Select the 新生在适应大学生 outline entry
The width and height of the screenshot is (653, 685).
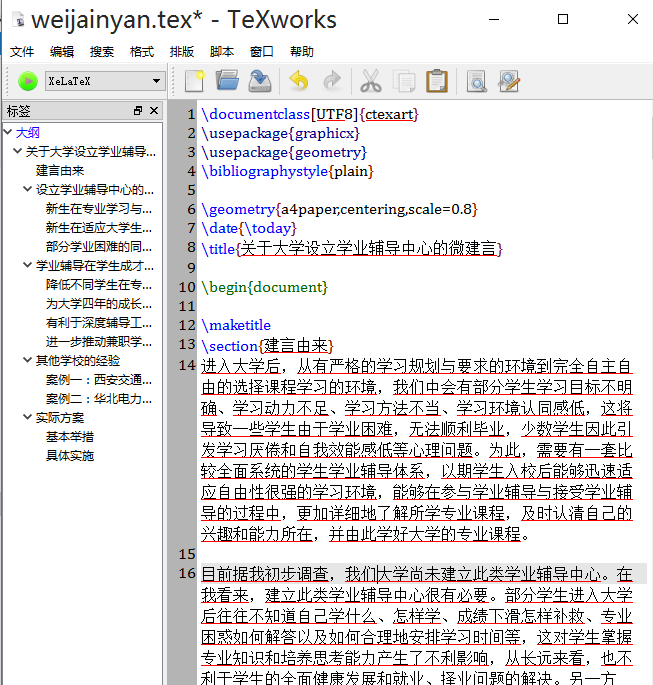click(99, 228)
